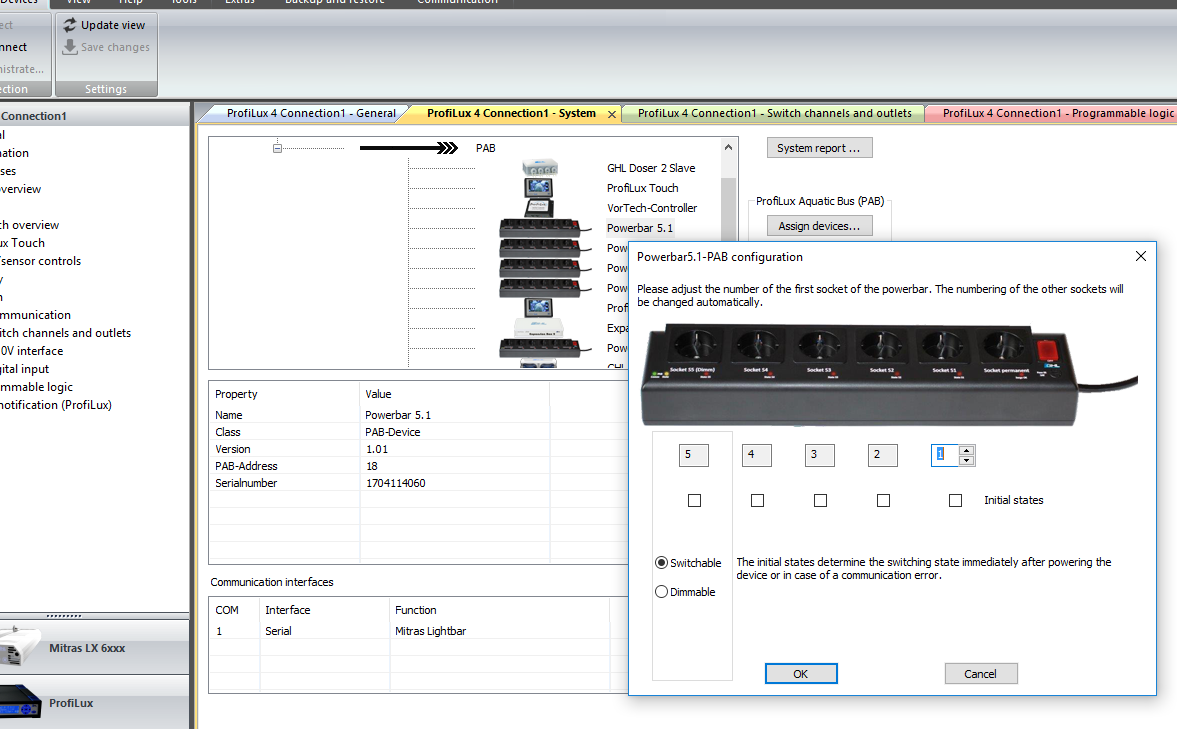Select the Connection1 header in sidebar
This screenshot has width=1177, height=729.
[x=34, y=116]
